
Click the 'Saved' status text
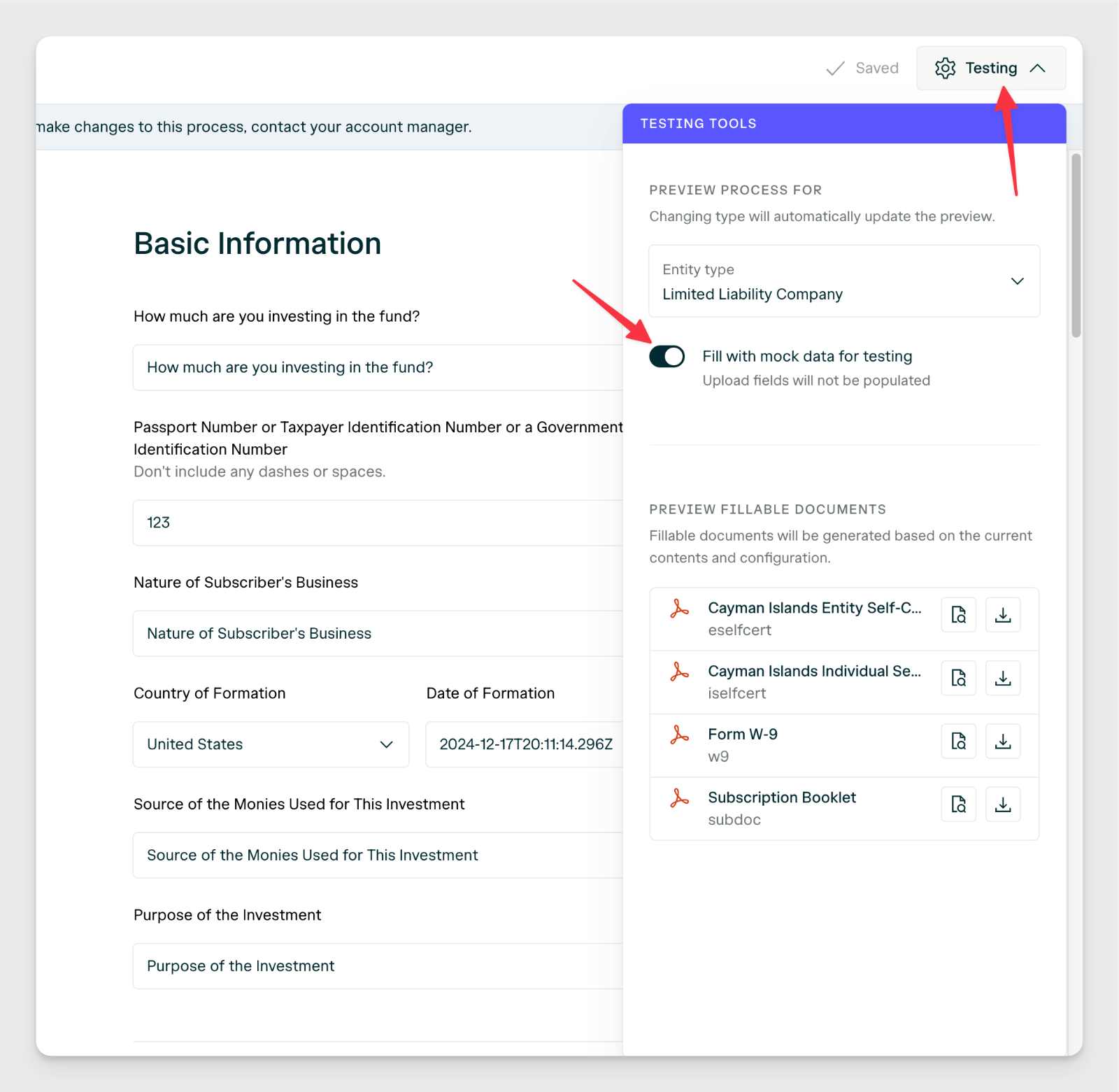click(x=877, y=68)
